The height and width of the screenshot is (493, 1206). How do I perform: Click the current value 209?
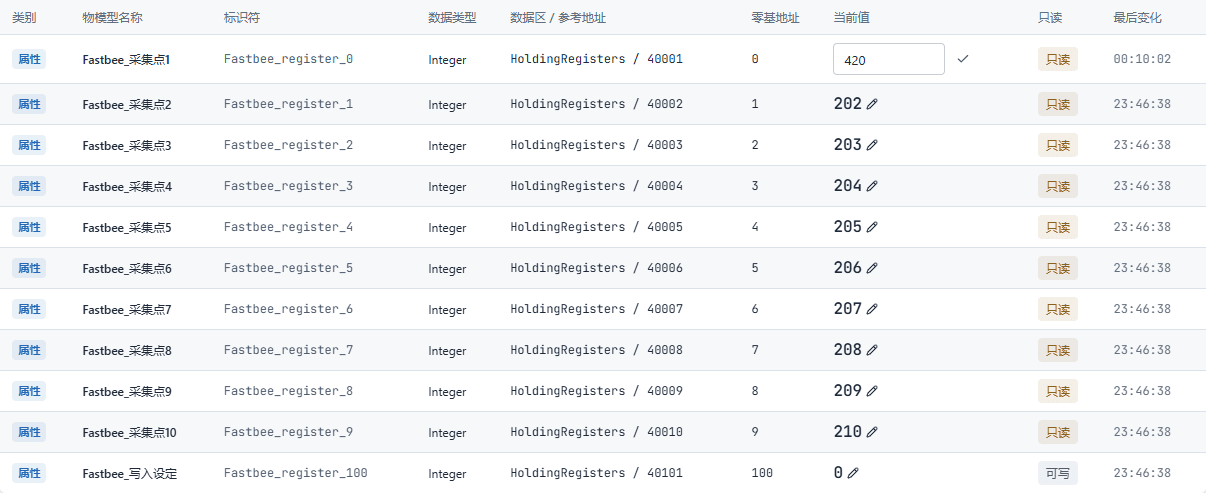[x=847, y=391]
